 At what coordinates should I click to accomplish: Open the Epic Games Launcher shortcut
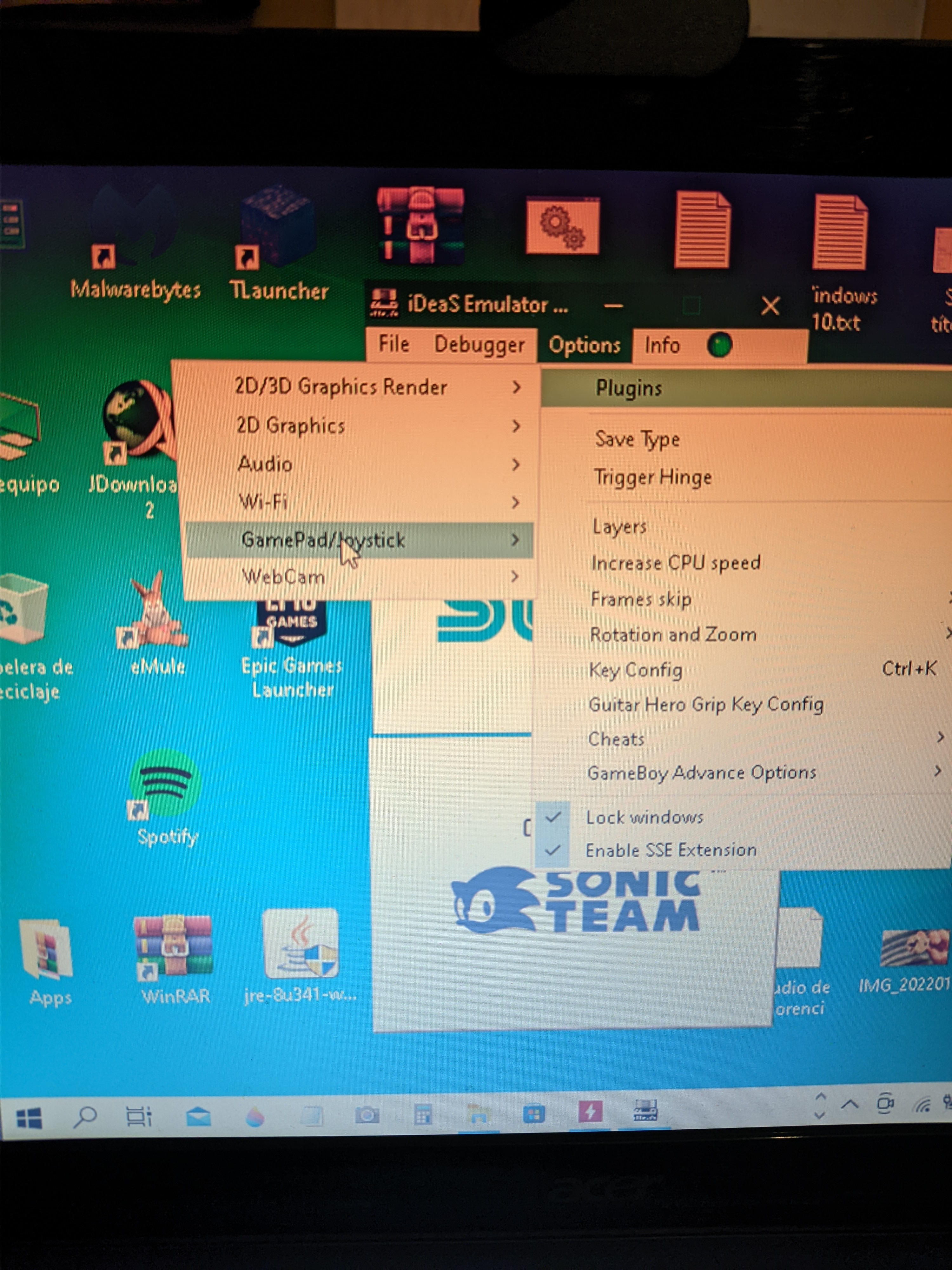[x=292, y=649]
